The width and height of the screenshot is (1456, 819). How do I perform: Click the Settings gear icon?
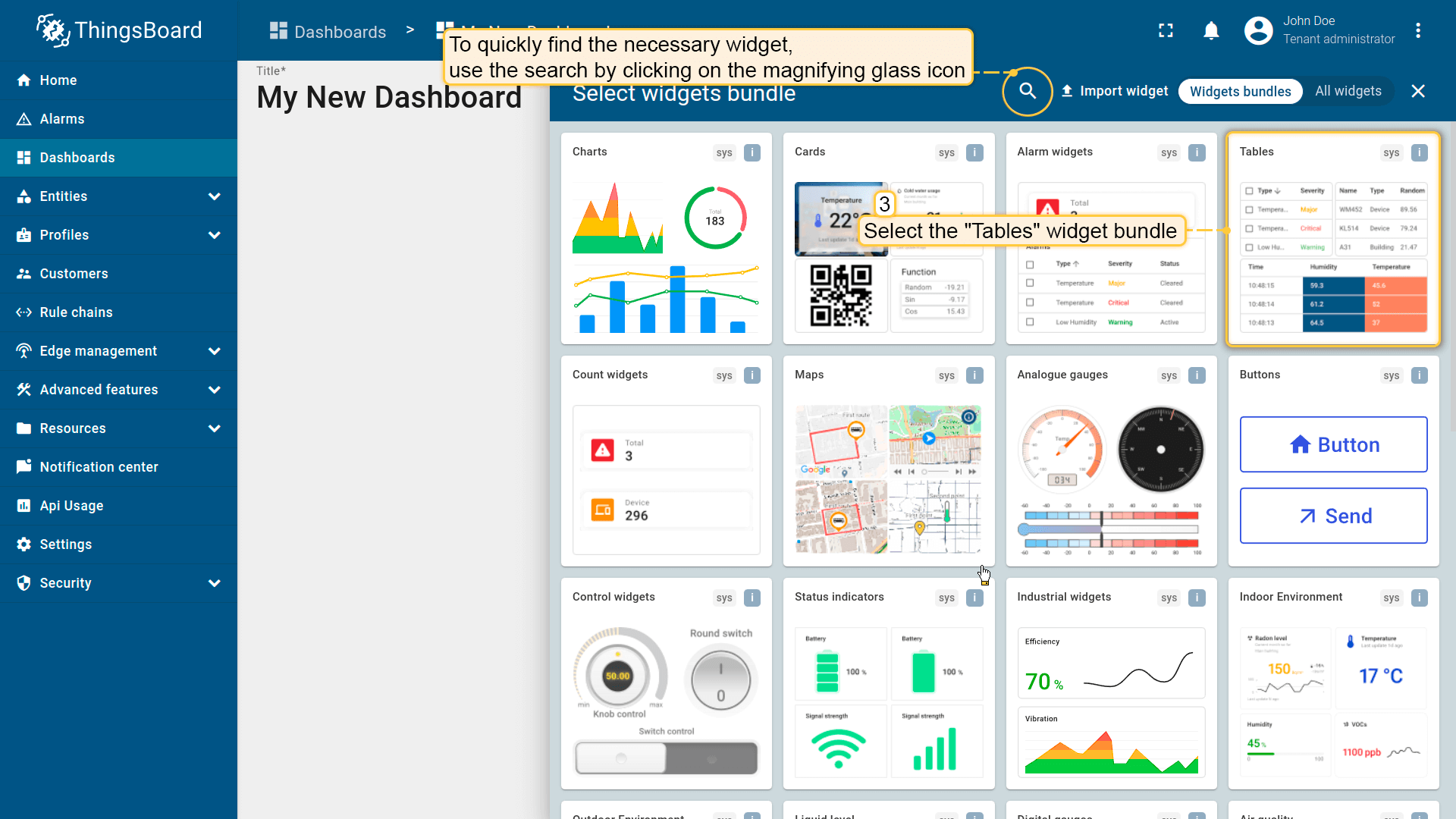pyautogui.click(x=24, y=544)
